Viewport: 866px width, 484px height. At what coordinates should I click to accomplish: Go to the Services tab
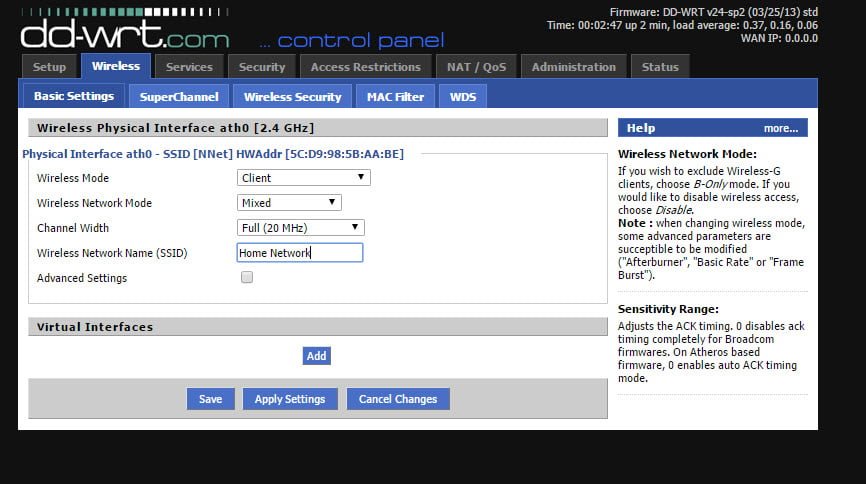click(189, 67)
